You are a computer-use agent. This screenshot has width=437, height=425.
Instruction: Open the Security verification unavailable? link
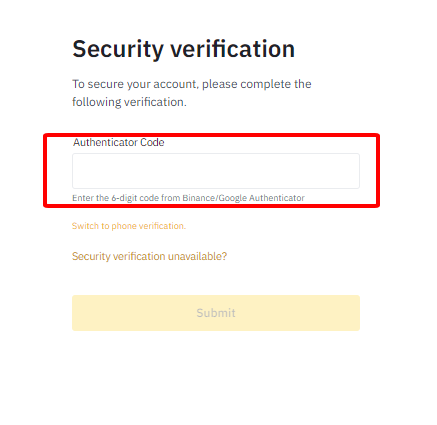149,256
